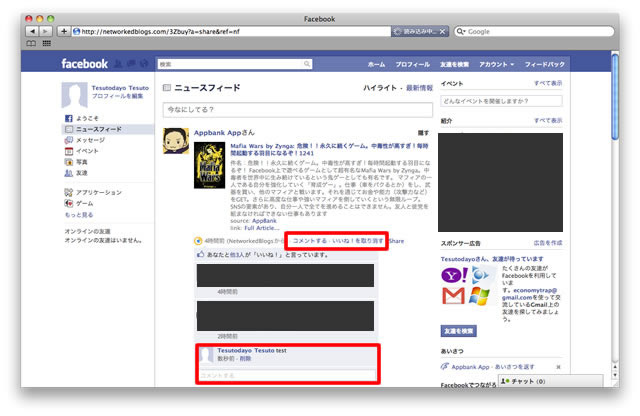Click the profile picture of Tesutodayo Tesuto
640x416 pixels.
[x=74, y=95]
